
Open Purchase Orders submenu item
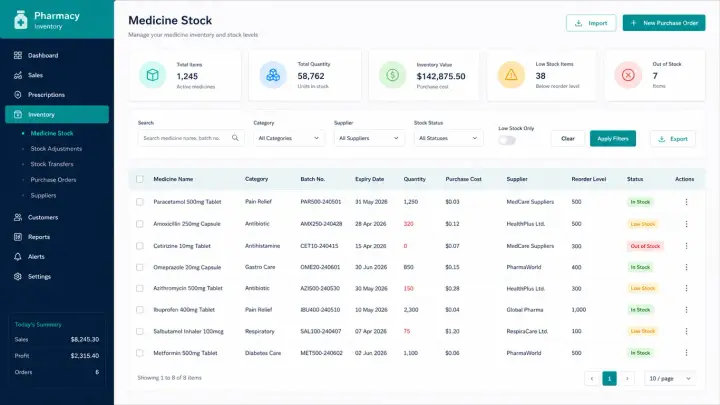coord(53,180)
